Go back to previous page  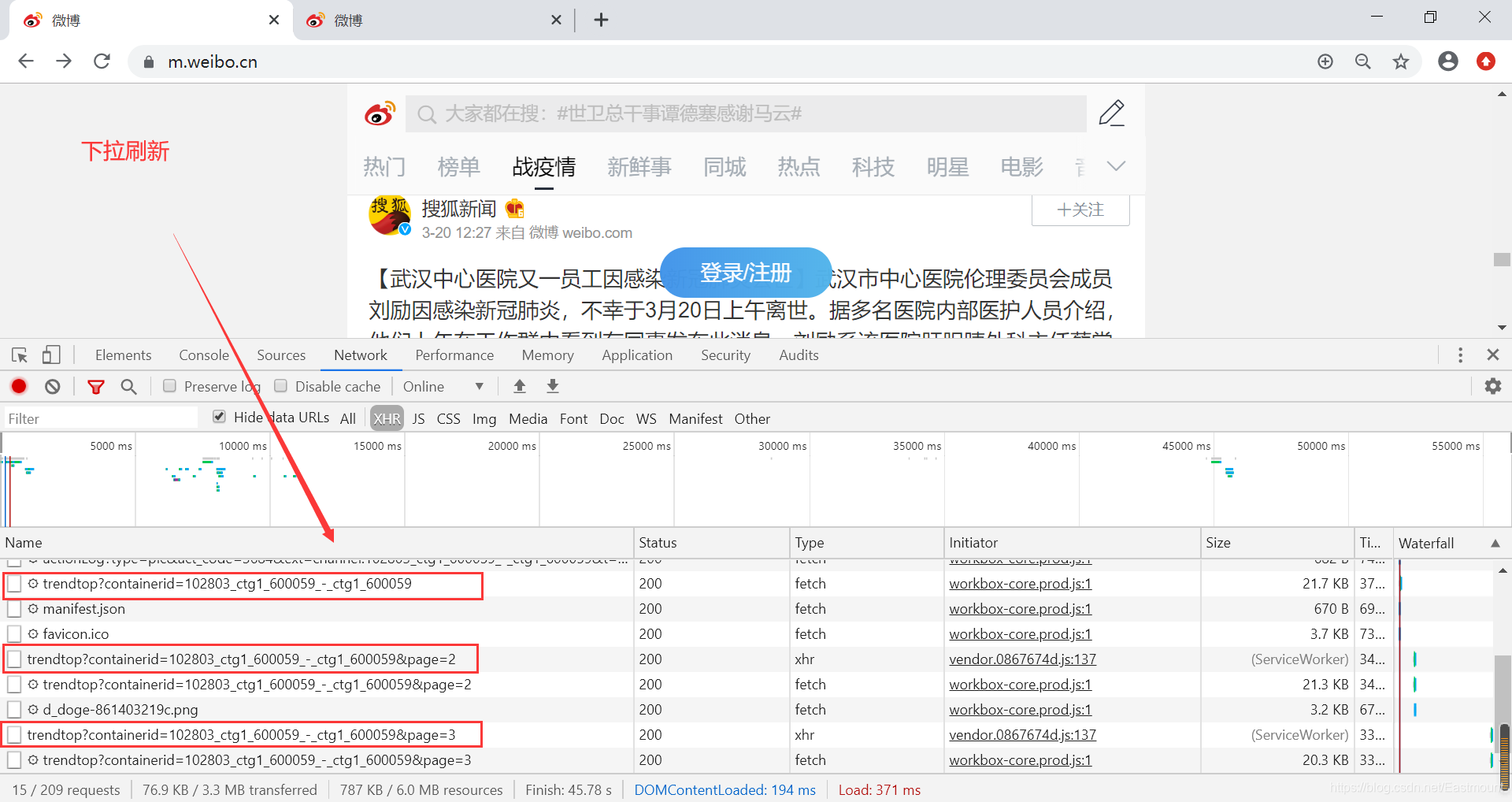point(26,61)
